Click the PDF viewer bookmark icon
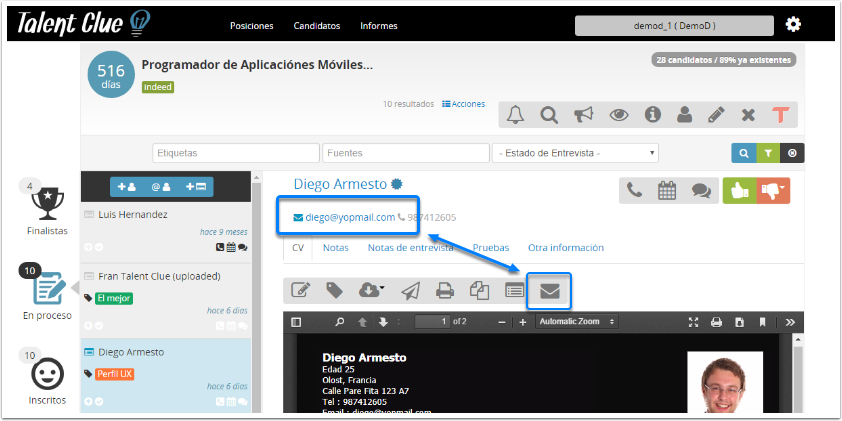 pos(762,322)
